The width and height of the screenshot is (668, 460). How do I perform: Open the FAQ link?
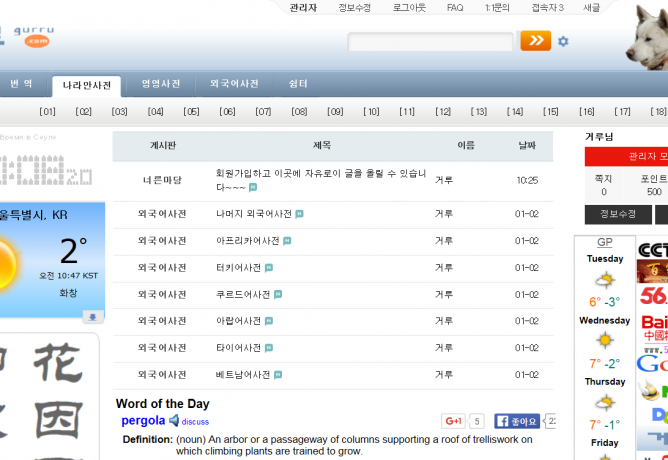[x=455, y=8]
